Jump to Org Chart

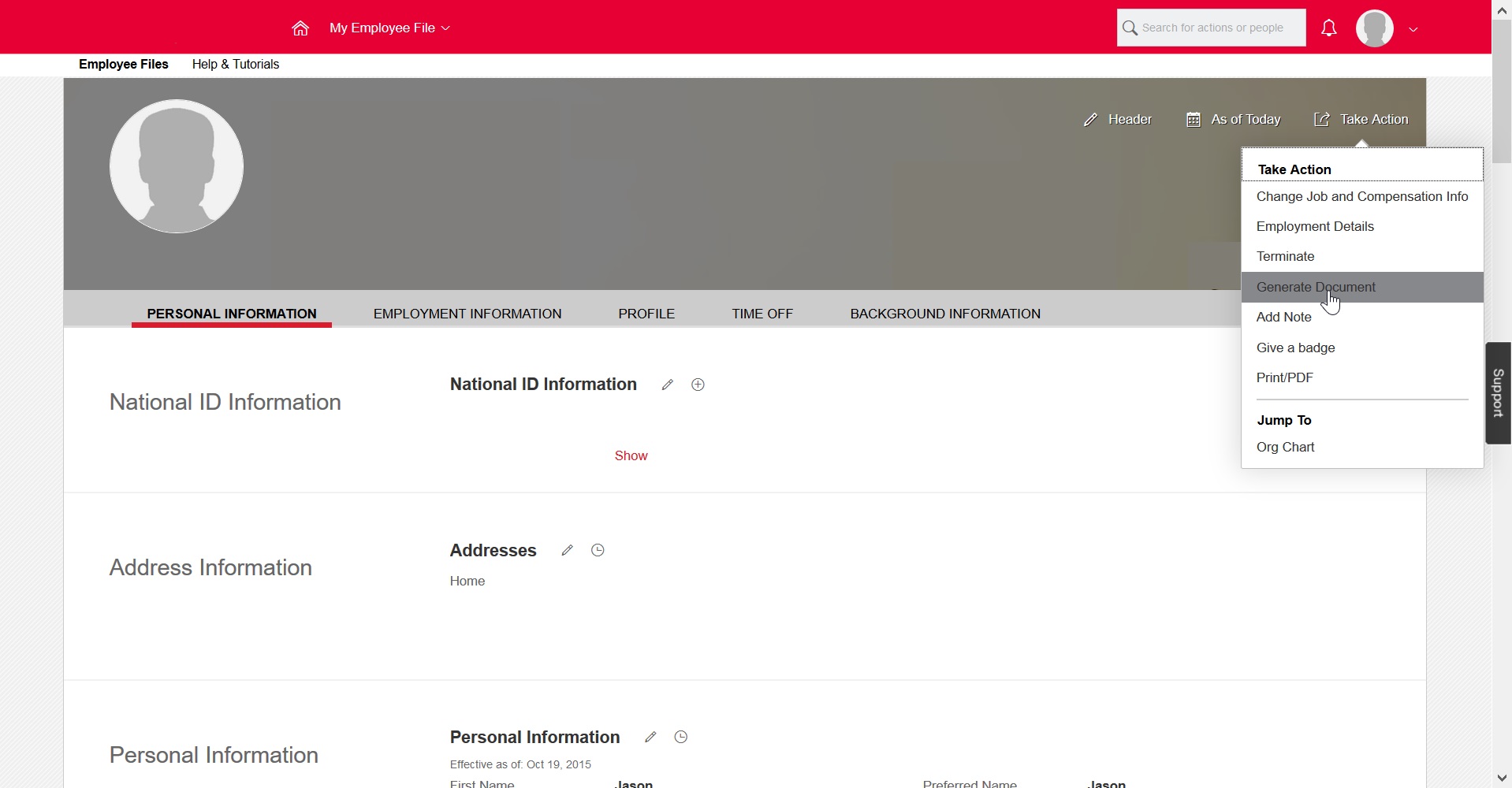tap(1362, 448)
